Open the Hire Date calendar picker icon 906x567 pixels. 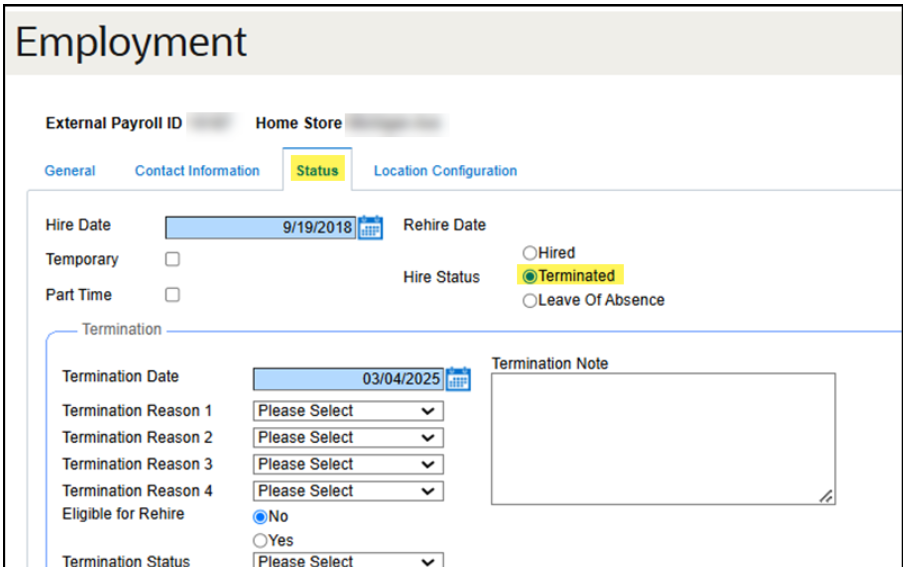370,227
